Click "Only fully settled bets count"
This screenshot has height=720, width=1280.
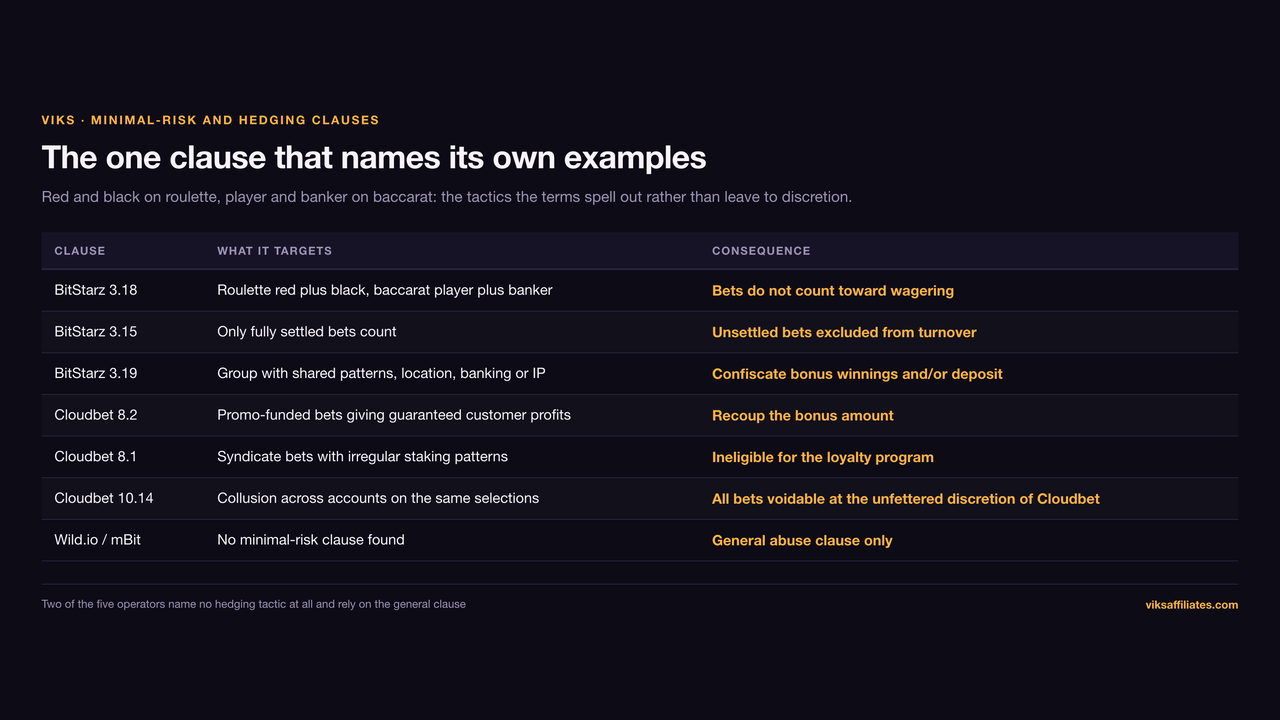click(307, 332)
